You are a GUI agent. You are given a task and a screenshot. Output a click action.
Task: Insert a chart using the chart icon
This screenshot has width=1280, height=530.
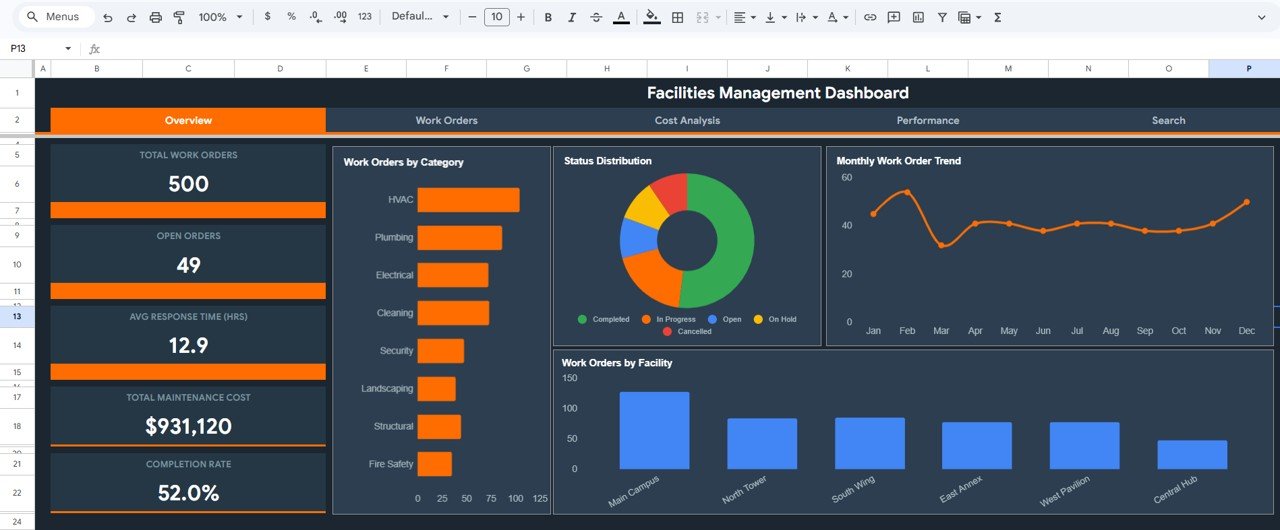918,17
